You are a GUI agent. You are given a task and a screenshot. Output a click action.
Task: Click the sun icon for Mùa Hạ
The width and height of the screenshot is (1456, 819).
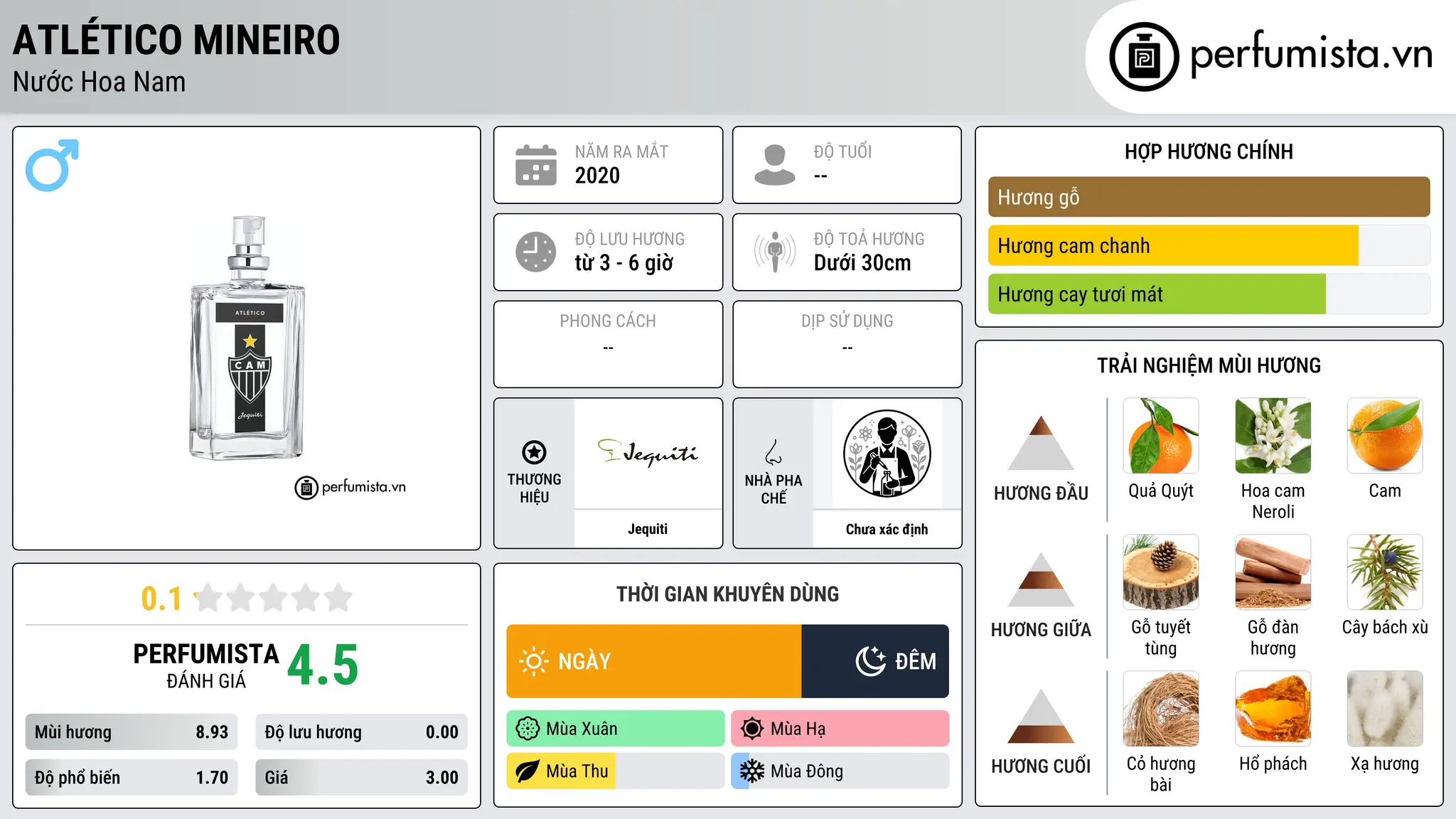752,729
